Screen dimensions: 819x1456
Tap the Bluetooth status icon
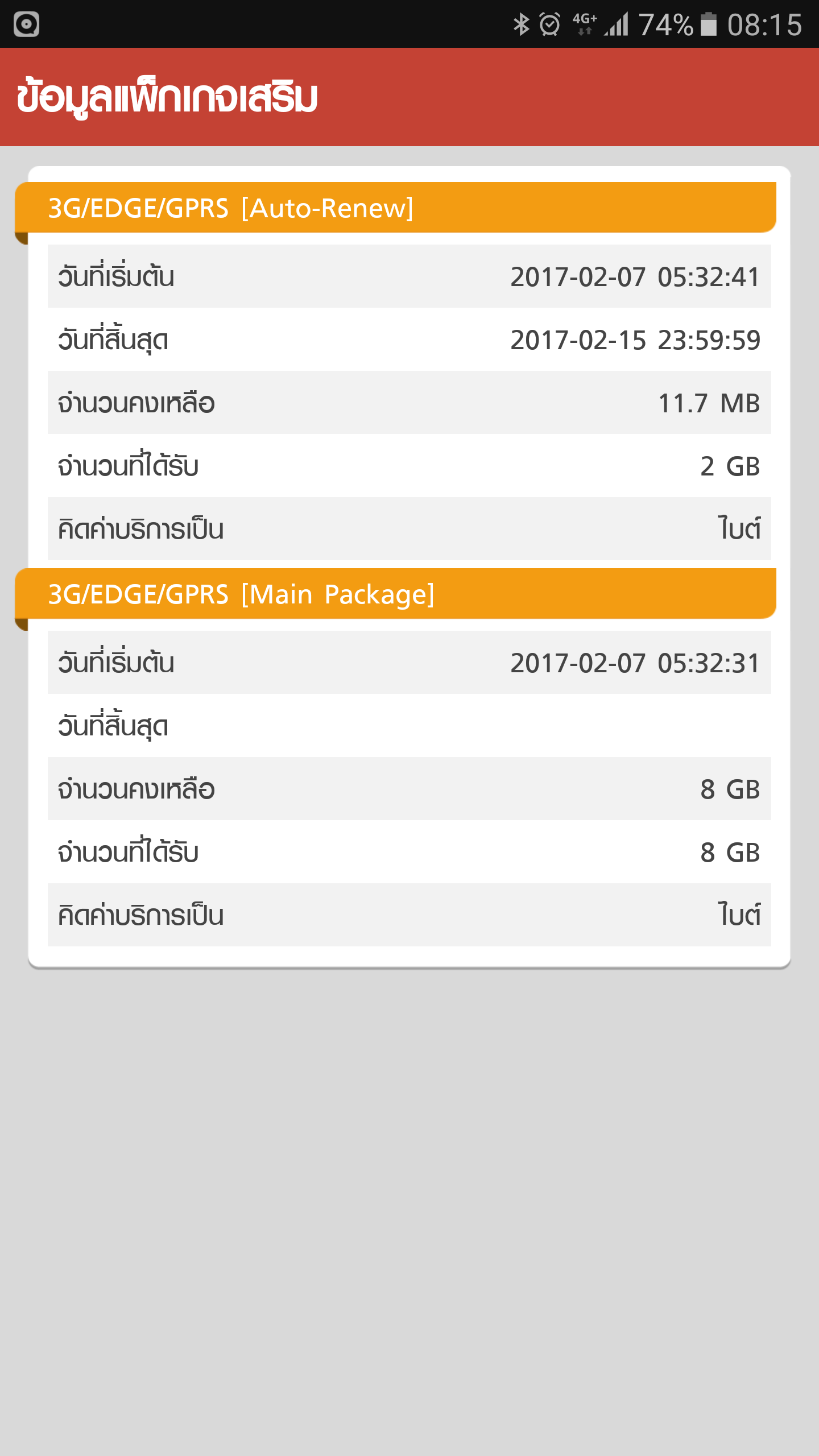tap(521, 24)
